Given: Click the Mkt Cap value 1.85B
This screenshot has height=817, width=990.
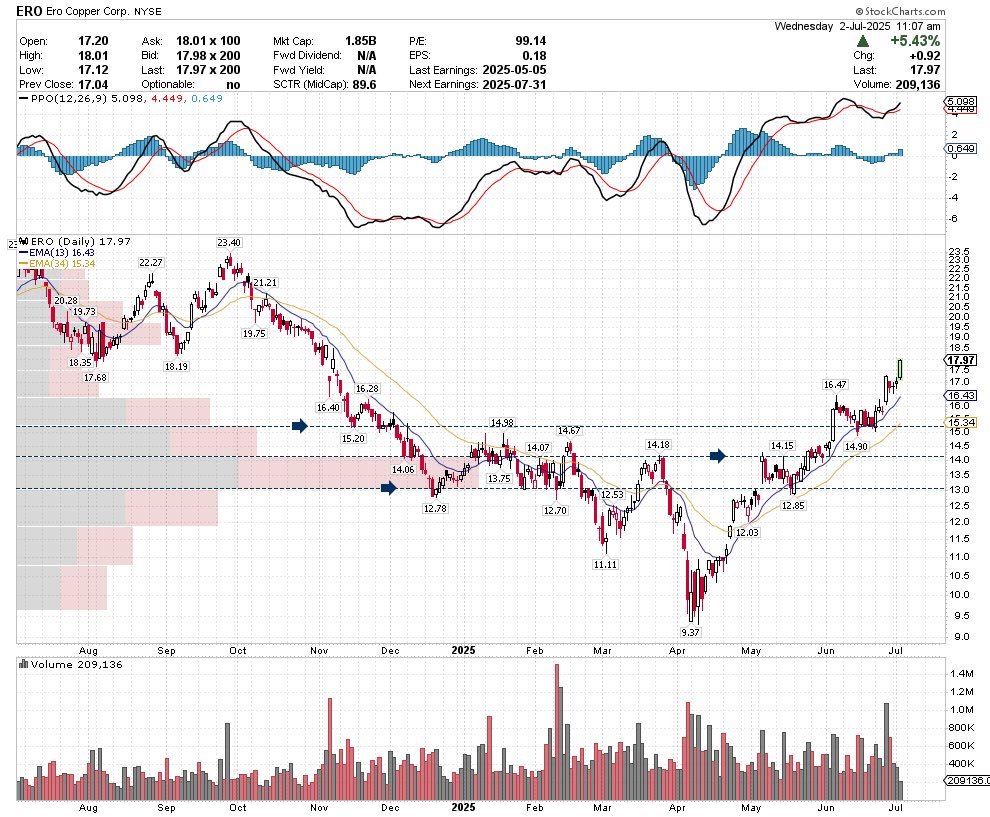Looking at the screenshot, I should [360, 41].
